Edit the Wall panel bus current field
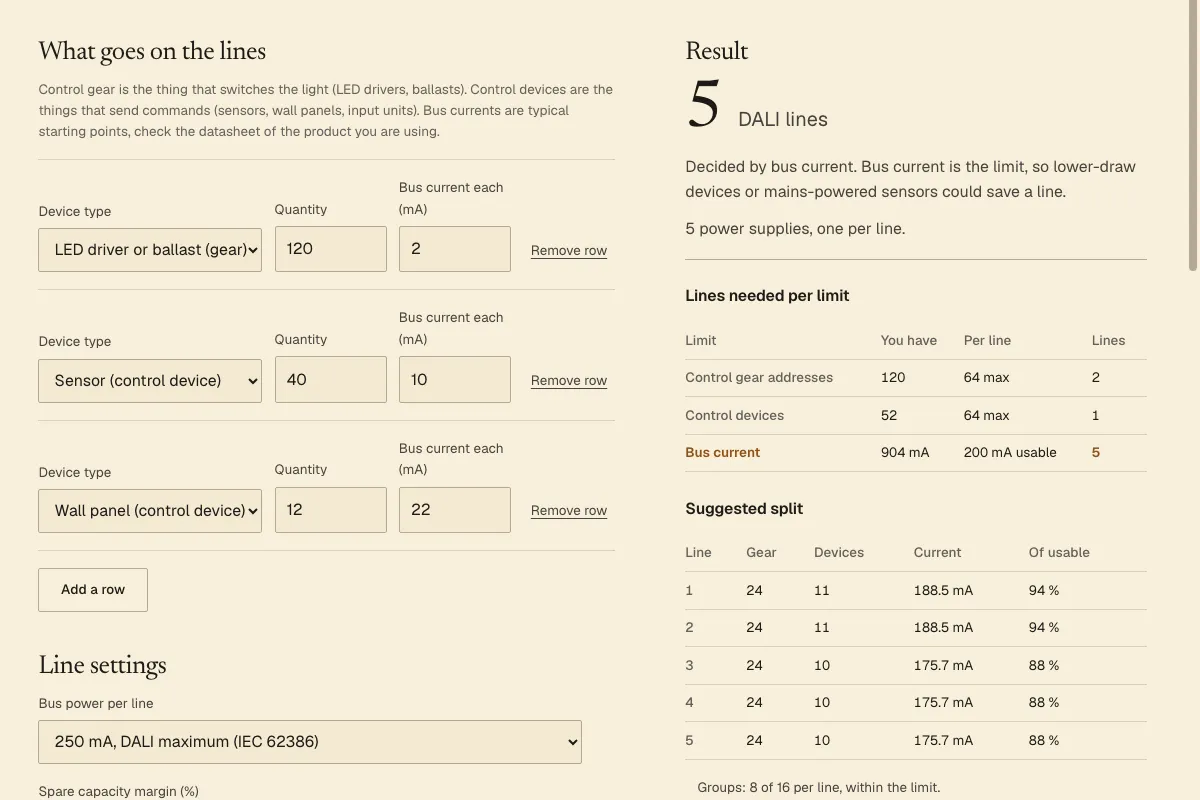 coord(455,510)
